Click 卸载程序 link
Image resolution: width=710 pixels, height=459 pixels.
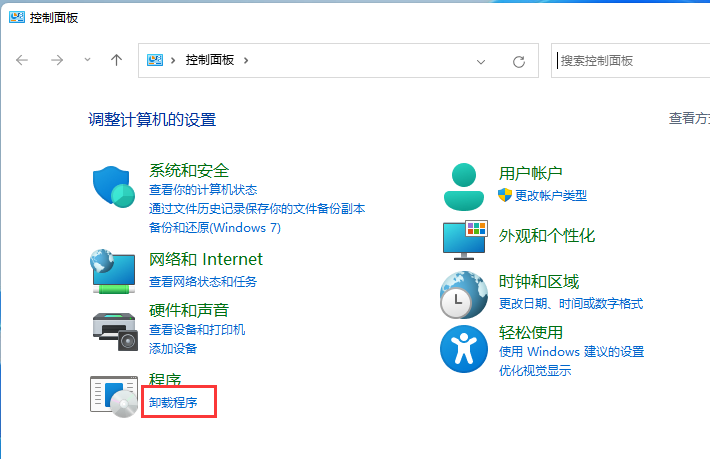[x=173, y=402]
